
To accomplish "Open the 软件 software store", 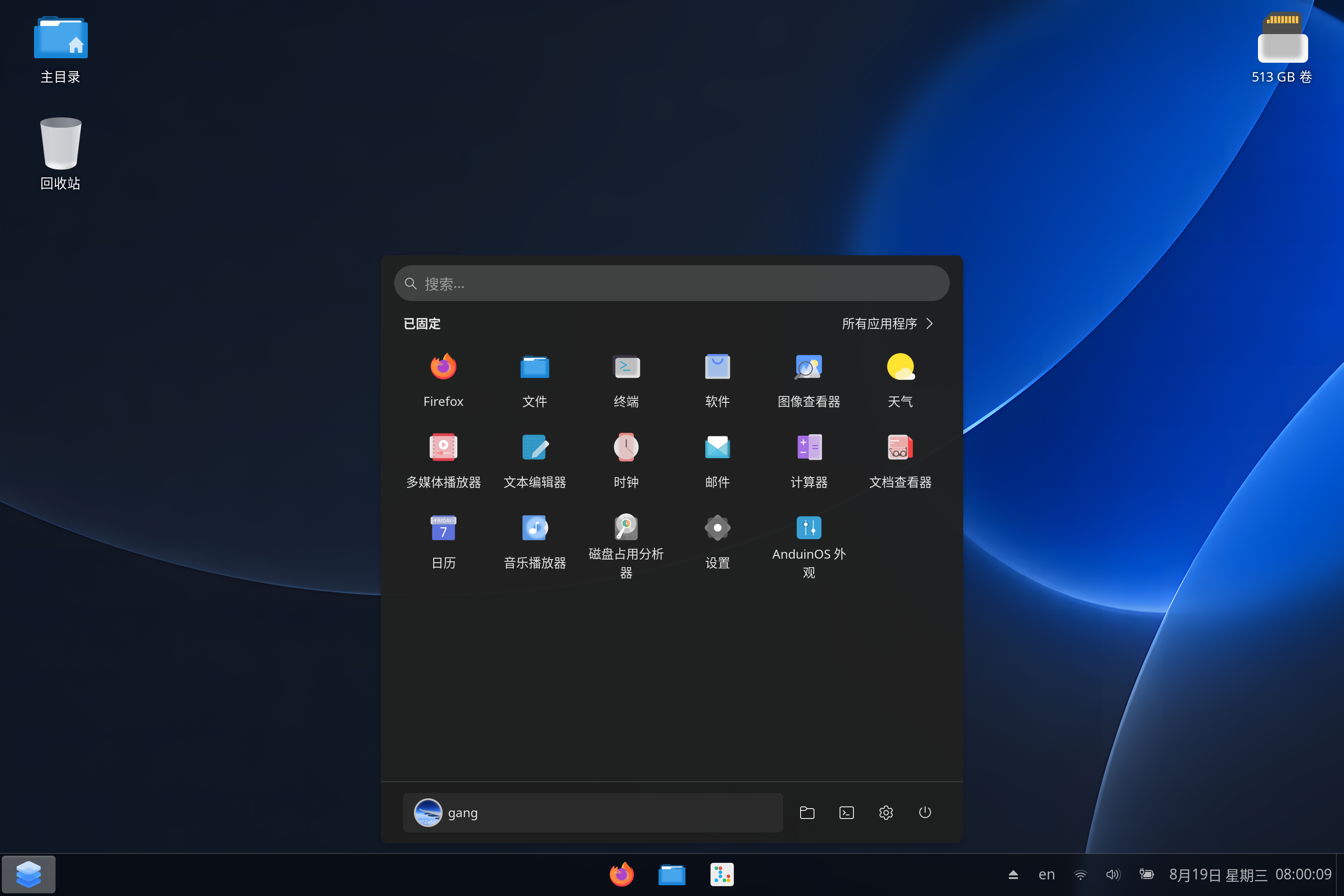I will 718,379.
